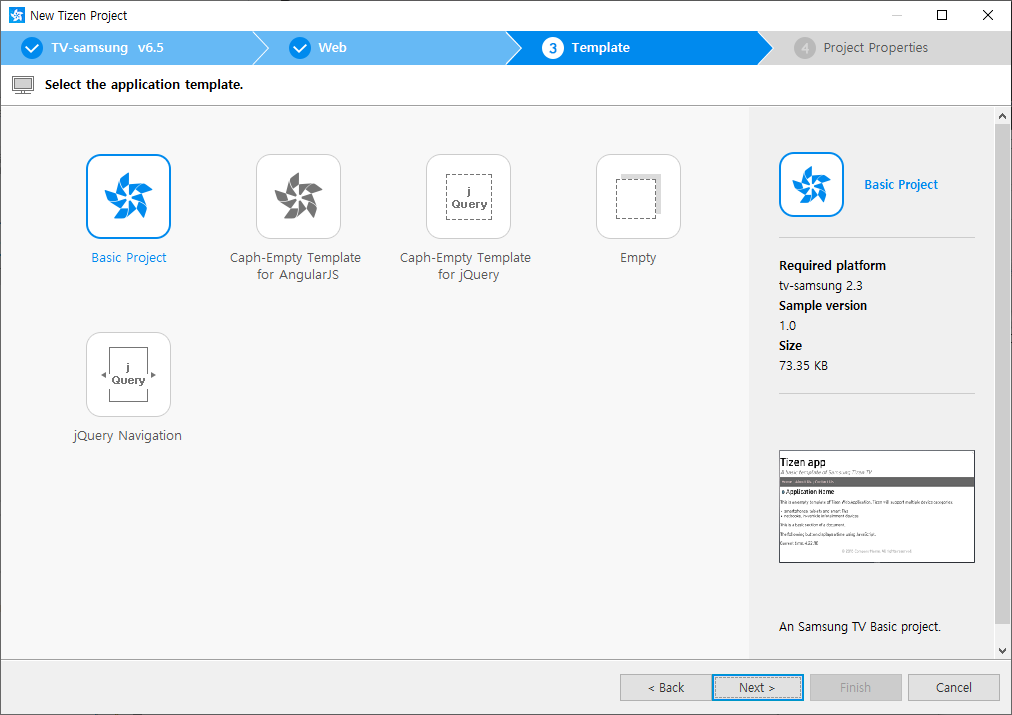Click the tv-samsung 2.3 platform value
Screen dimensions: 1012x715
(820, 285)
